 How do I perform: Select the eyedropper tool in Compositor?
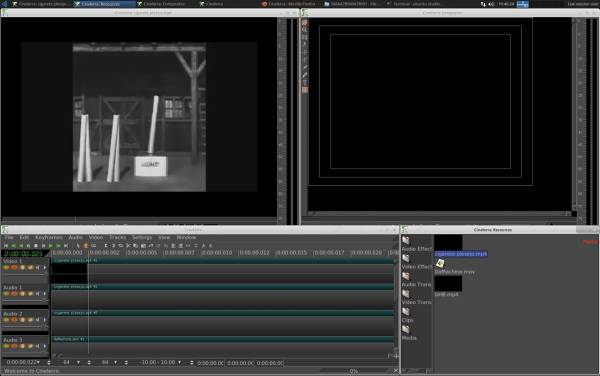coord(305,75)
